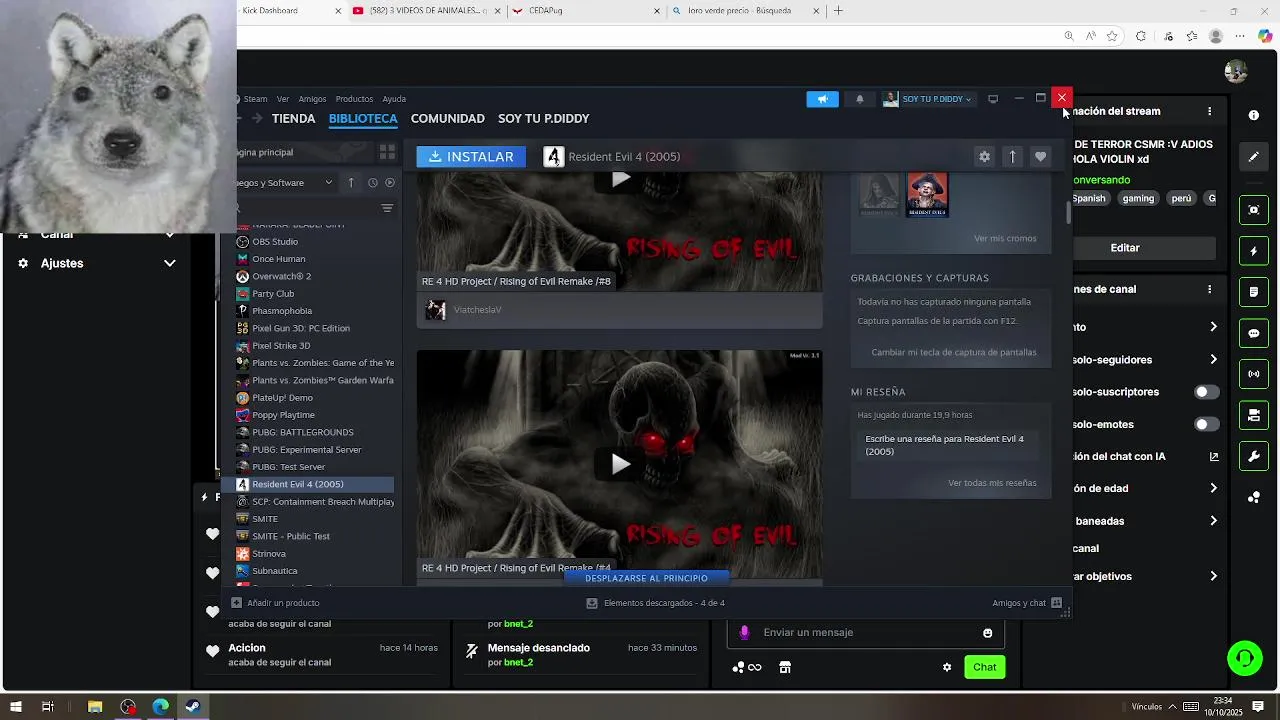Select the BIBLIOTECA tab in Steam

coord(363,118)
